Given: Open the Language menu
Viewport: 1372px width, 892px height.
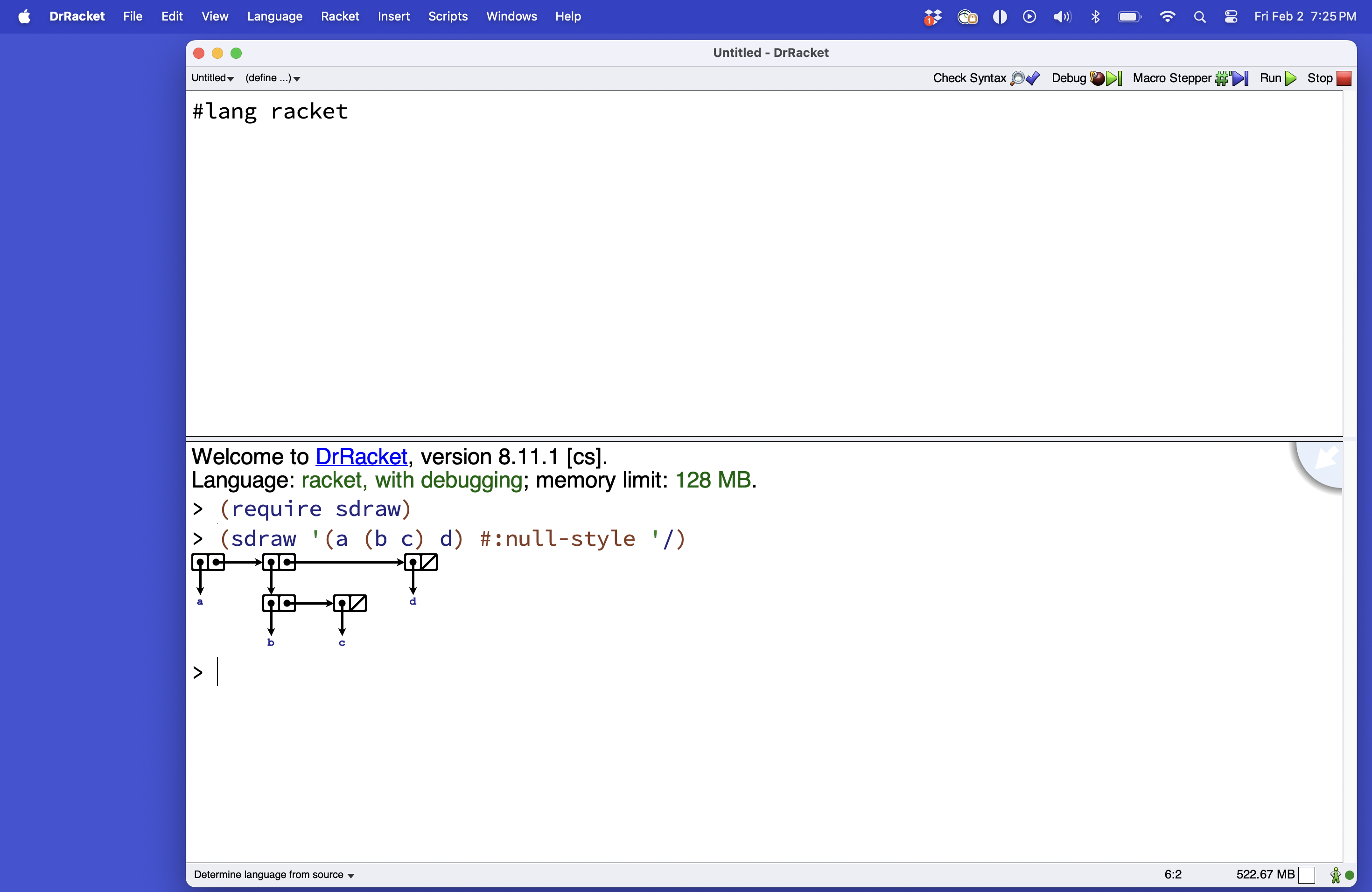Looking at the screenshot, I should (x=274, y=17).
